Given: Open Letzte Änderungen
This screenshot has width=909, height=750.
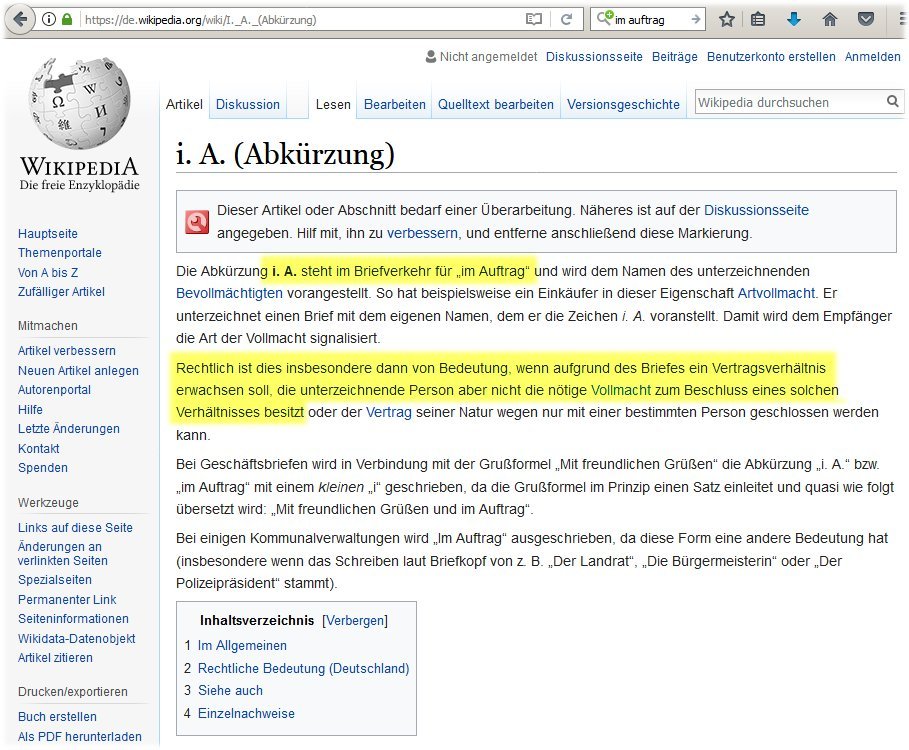Looking at the screenshot, I should point(69,428).
